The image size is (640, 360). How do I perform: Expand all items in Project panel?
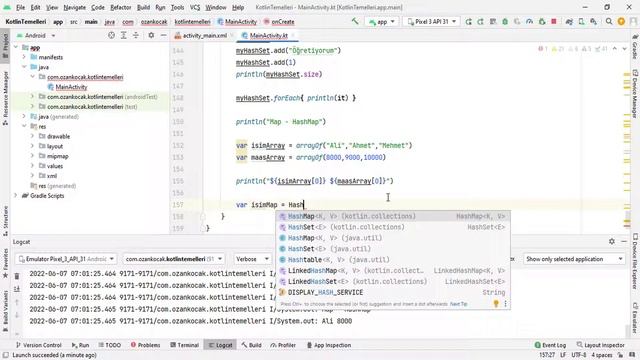pyautogui.click(x=123, y=36)
